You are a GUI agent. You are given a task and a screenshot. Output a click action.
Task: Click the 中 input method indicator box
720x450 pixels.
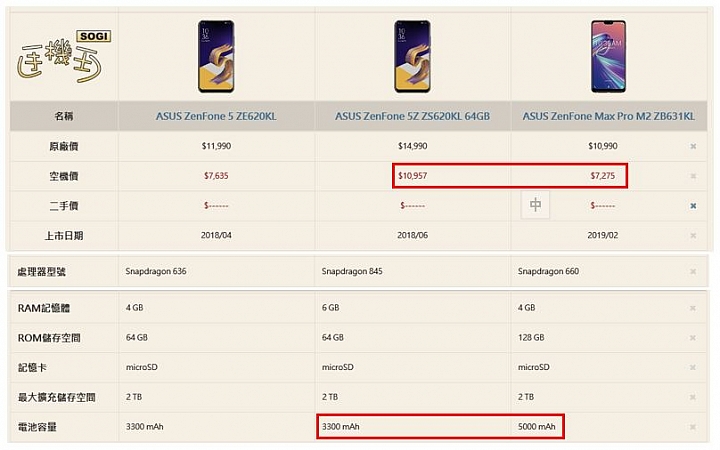point(535,205)
